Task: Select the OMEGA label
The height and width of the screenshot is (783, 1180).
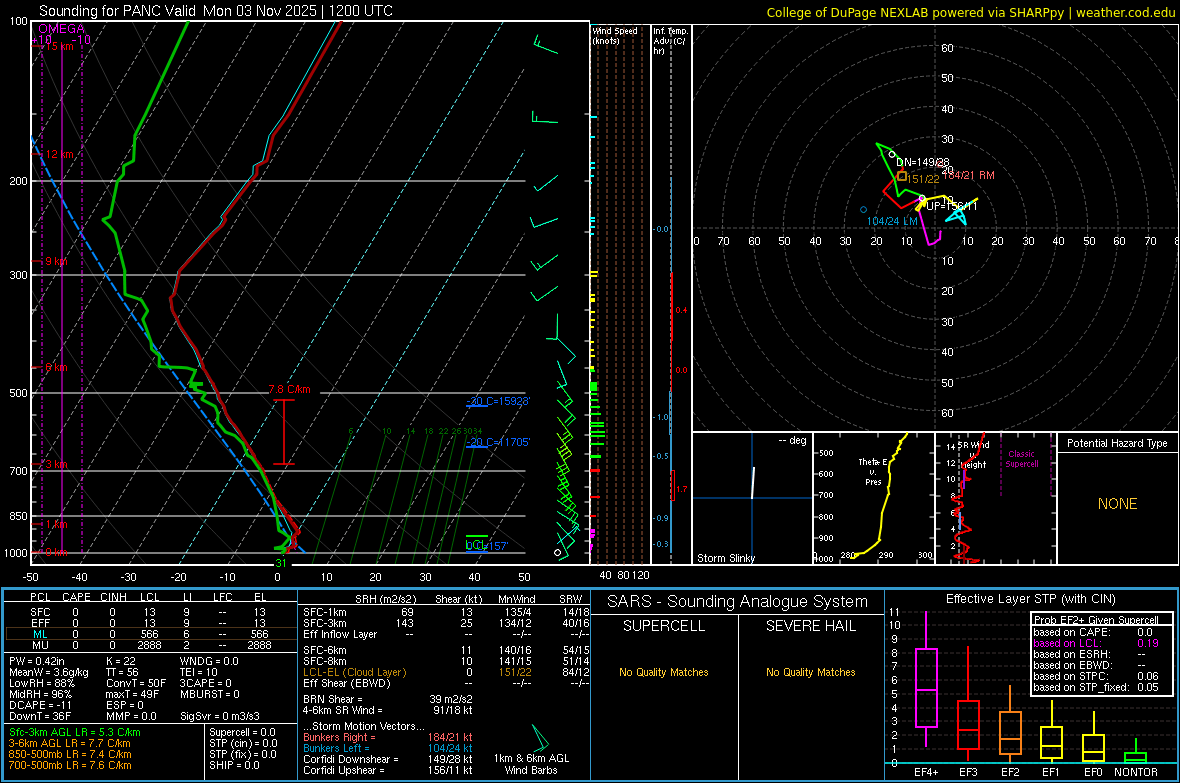Action: 62,29
